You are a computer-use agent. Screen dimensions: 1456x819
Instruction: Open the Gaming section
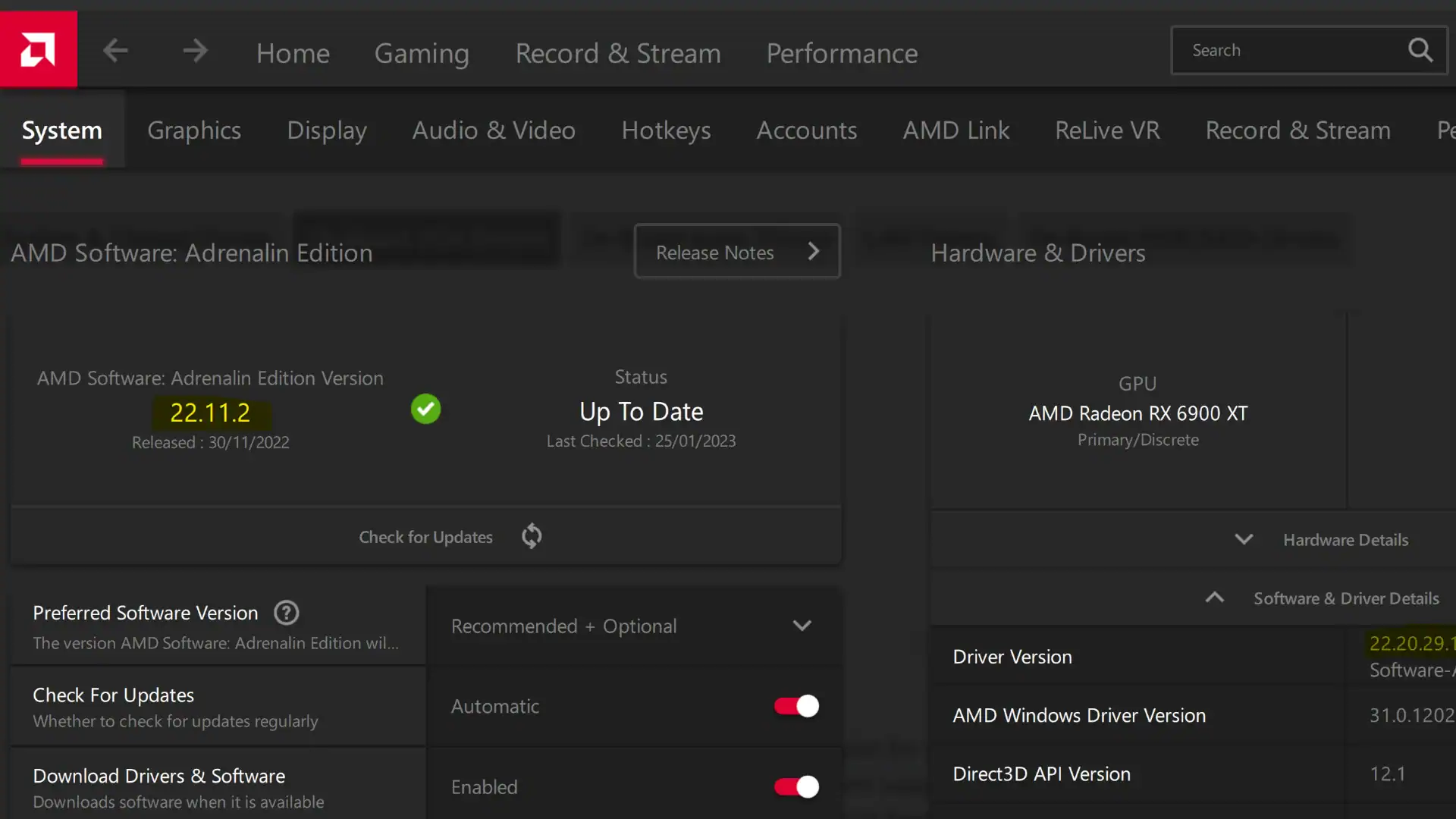point(422,53)
